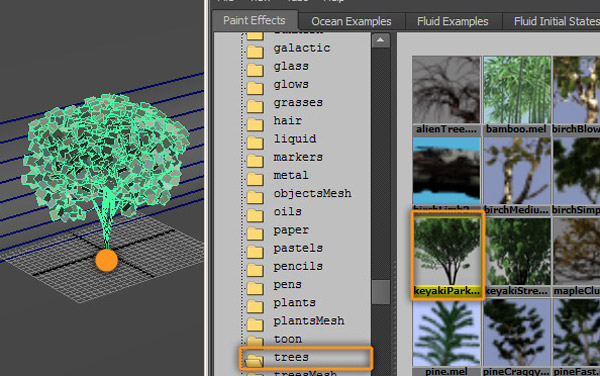
Task: Select the keyakiPark tree brush thumbnail
Action: (447, 255)
